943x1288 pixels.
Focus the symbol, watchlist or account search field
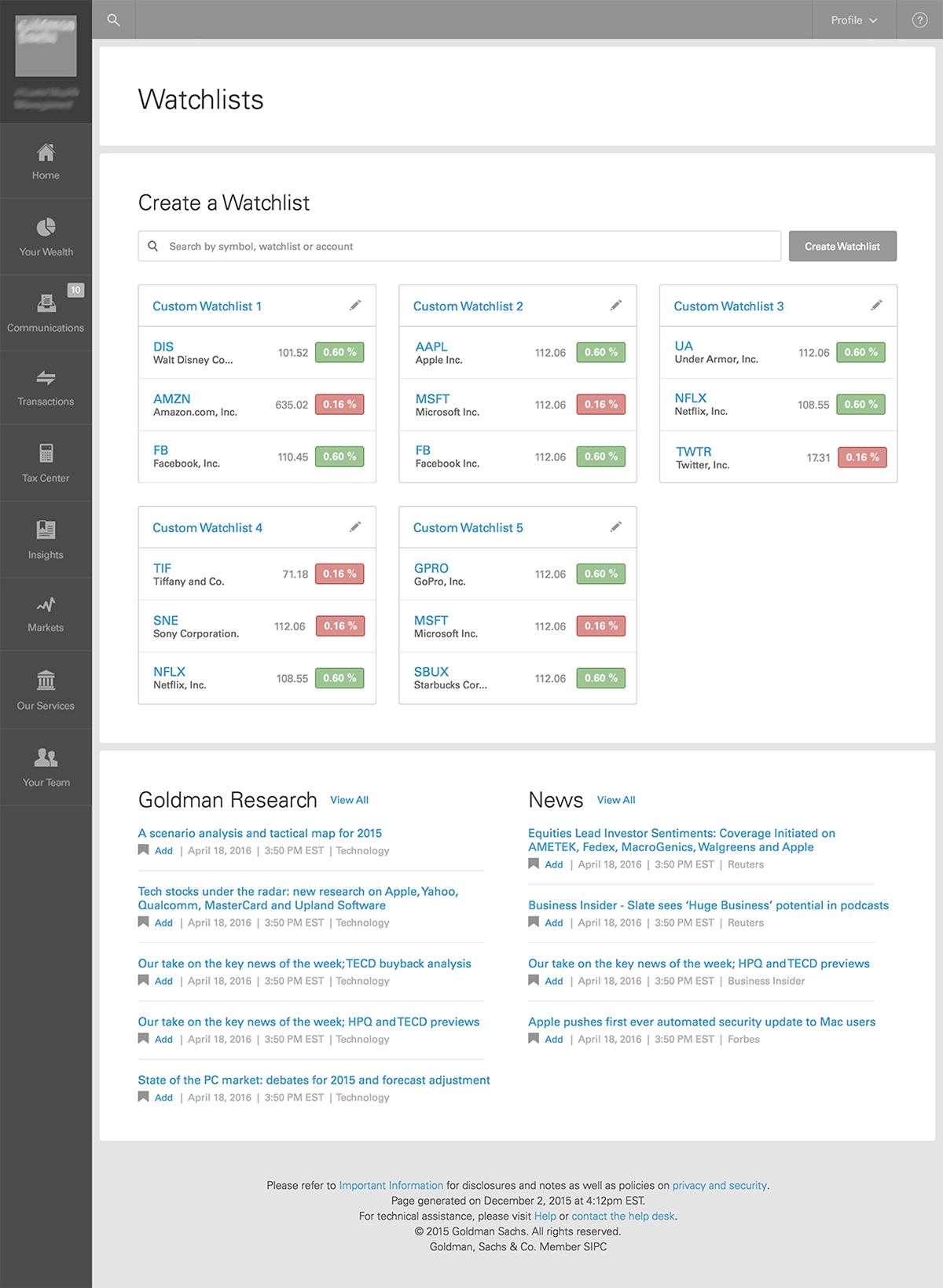460,246
